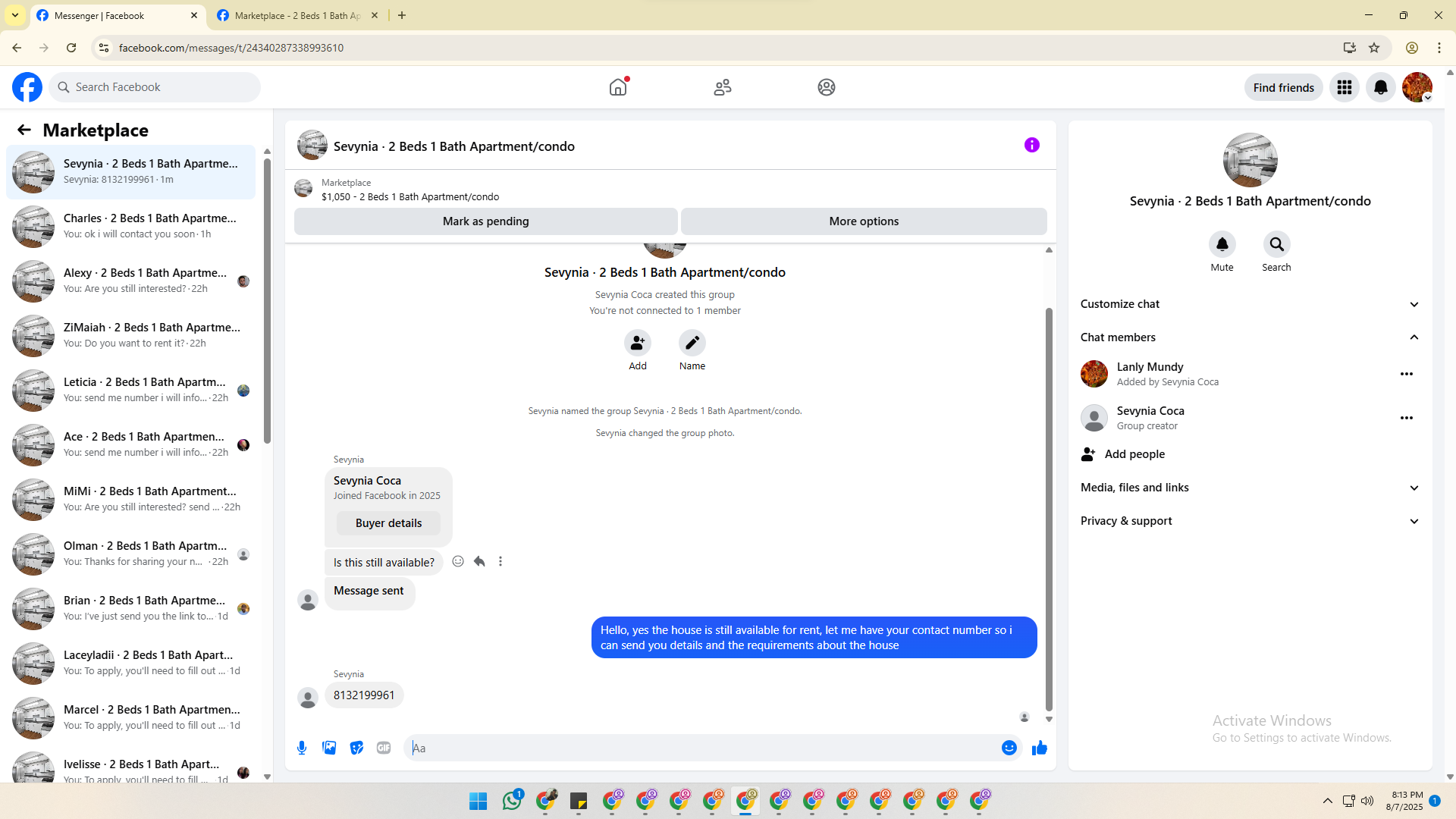Bookmark this page with the star icon
The height and width of the screenshot is (819, 1456).
coord(1374,48)
